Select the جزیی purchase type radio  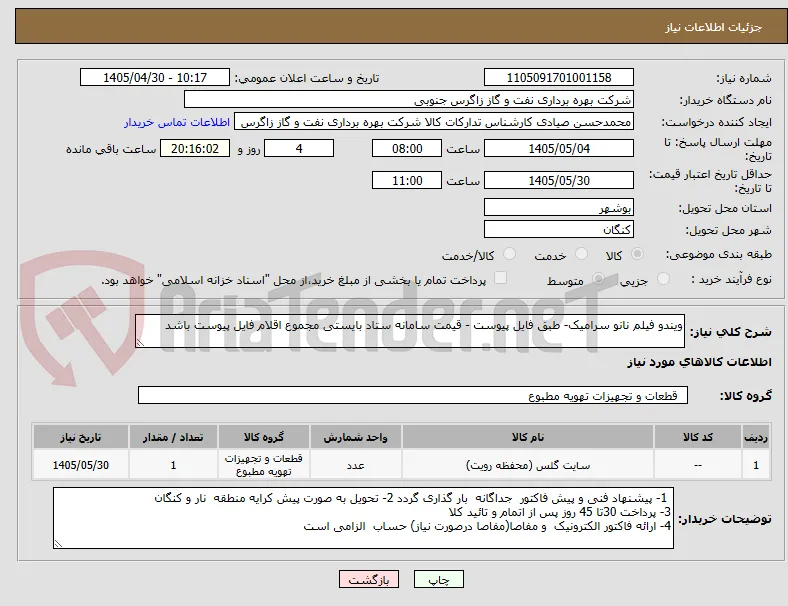(x=663, y=278)
